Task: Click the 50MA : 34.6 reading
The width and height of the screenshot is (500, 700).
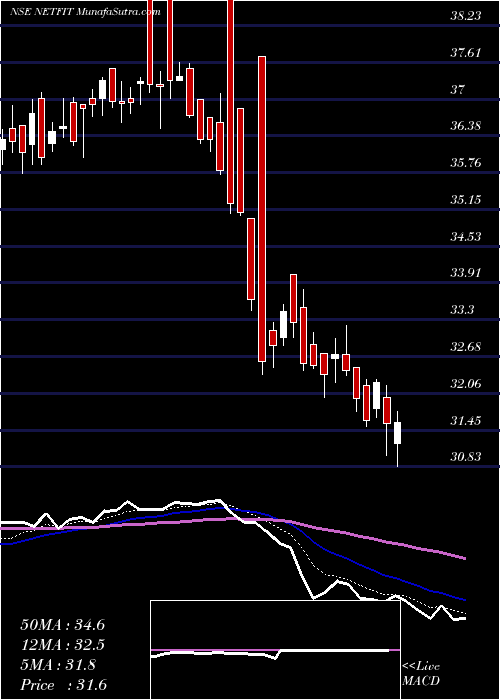Action: [x=62, y=625]
